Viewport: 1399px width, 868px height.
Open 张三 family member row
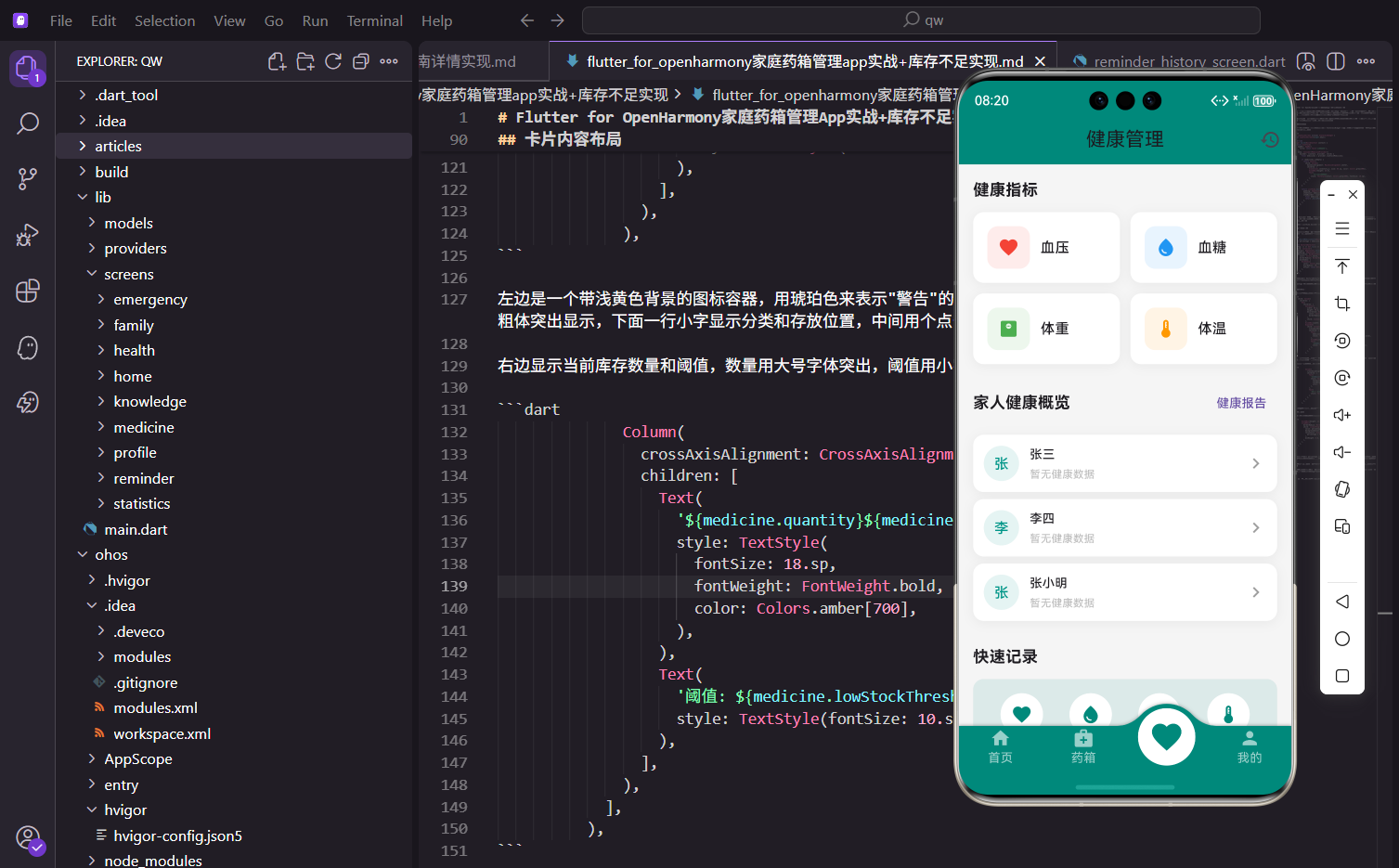point(1125,463)
